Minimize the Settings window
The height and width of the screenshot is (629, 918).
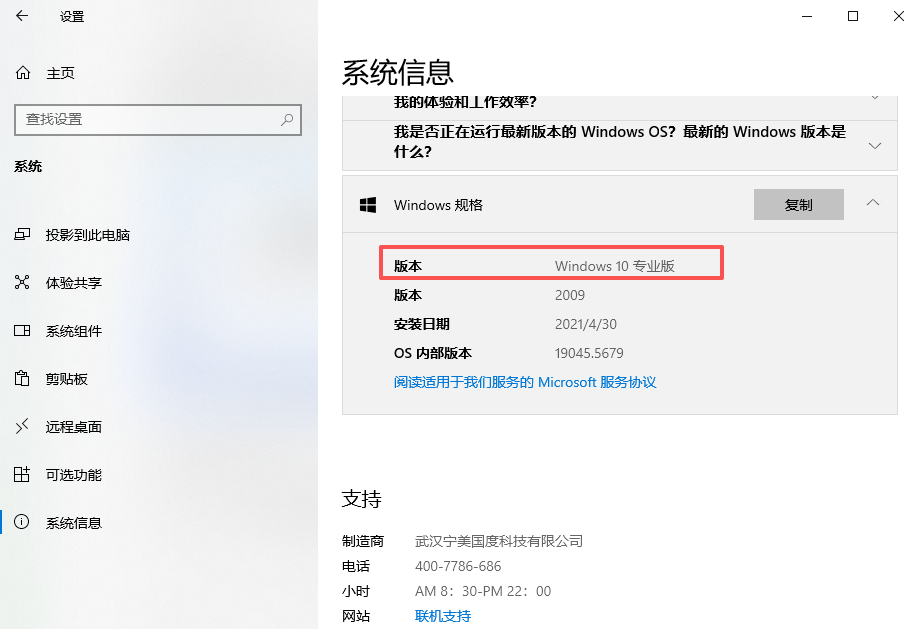pos(807,16)
